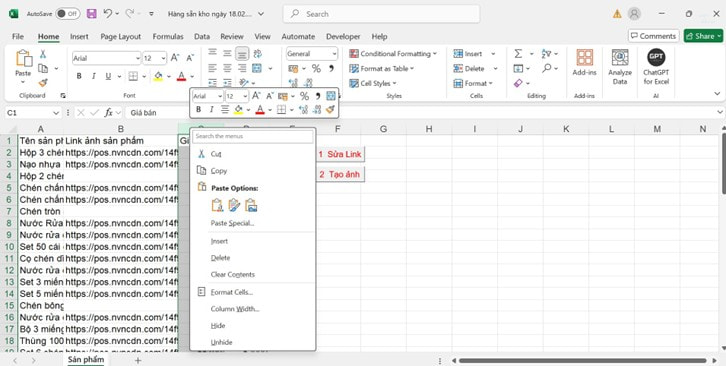Choose Hide in the context menu
Viewport: 726px width, 366px height.
253,326
